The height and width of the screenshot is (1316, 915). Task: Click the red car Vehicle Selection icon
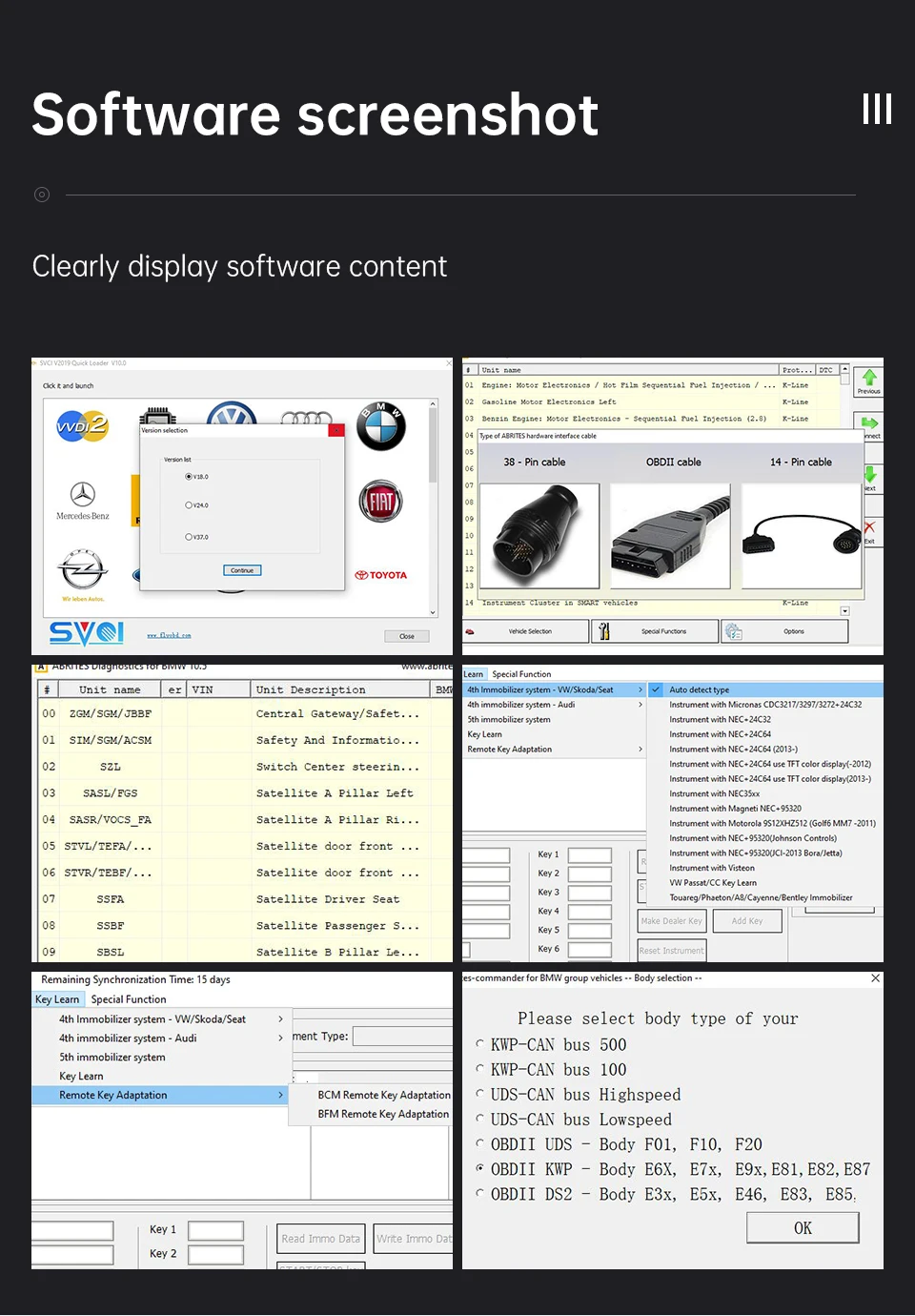click(x=470, y=631)
